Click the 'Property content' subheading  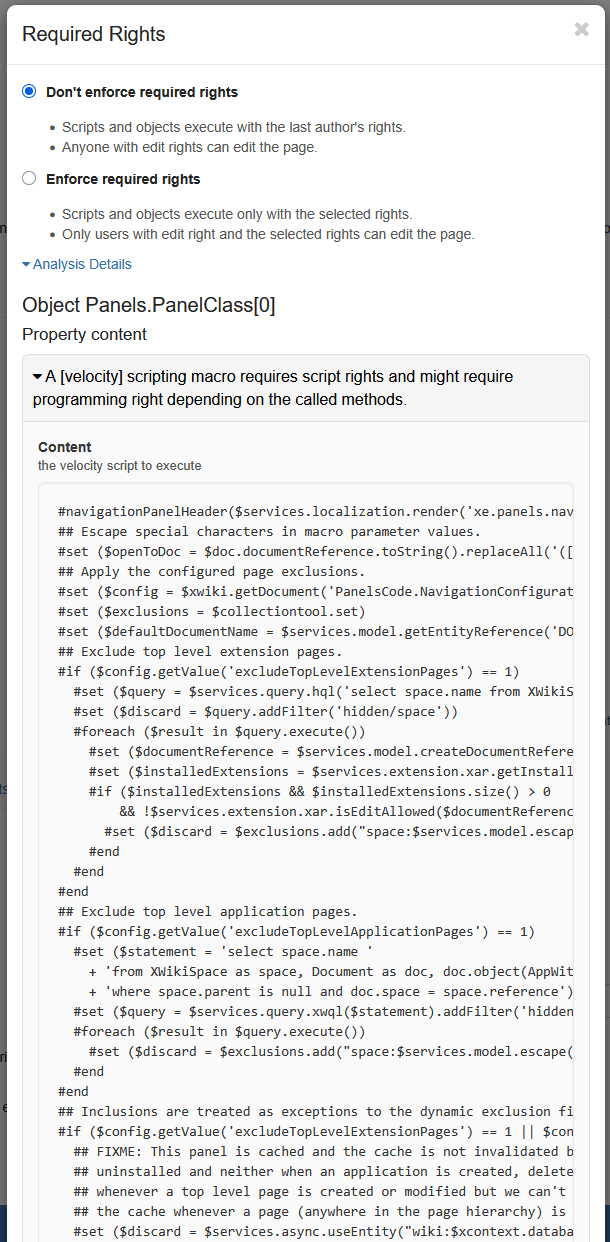tap(84, 334)
